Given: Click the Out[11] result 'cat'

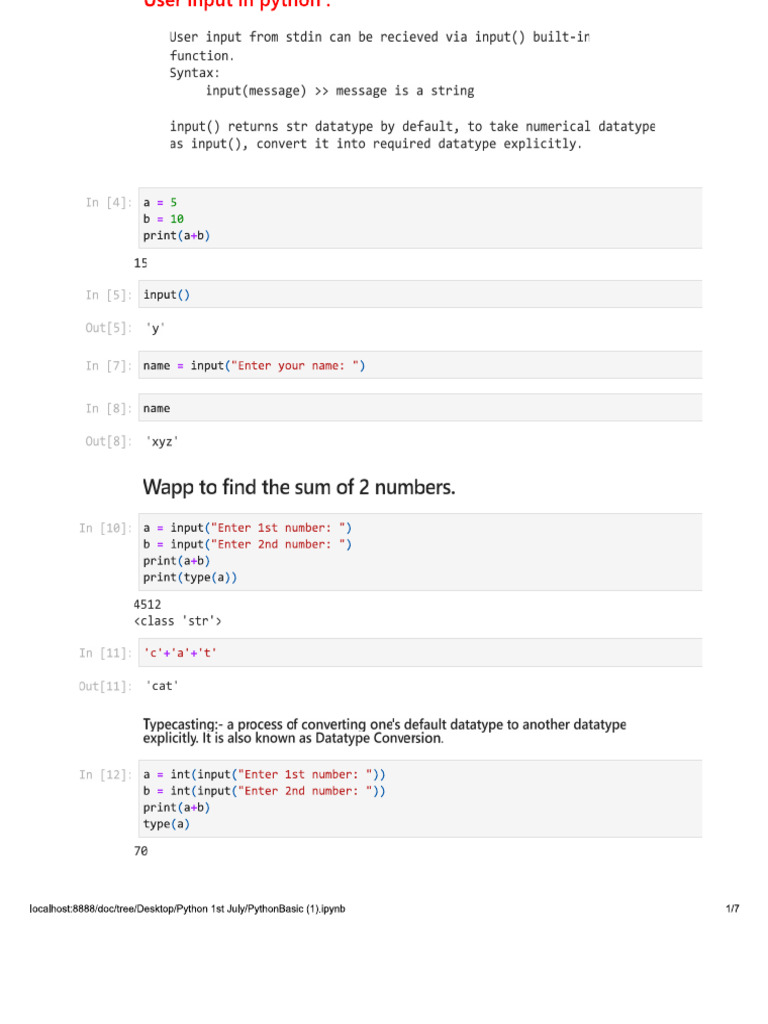Looking at the screenshot, I should (x=162, y=686).
